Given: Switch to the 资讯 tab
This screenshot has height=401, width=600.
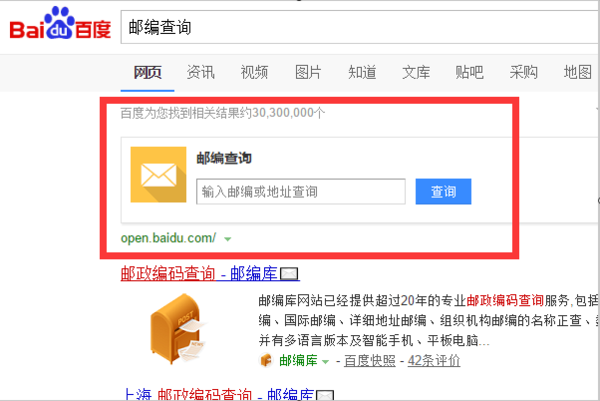Looking at the screenshot, I should 201,72.
